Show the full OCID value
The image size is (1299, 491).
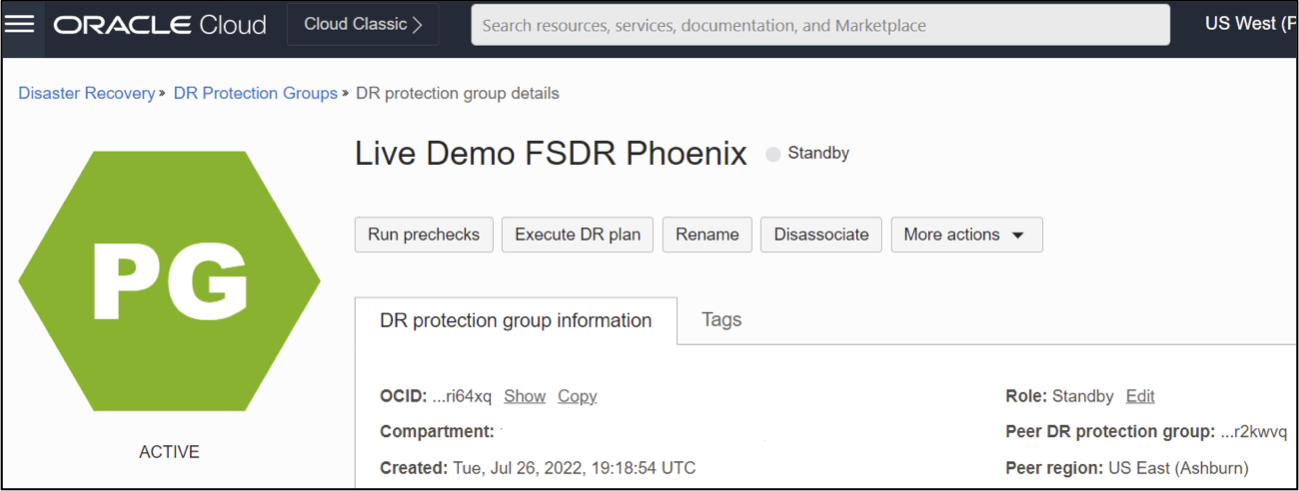click(x=524, y=396)
